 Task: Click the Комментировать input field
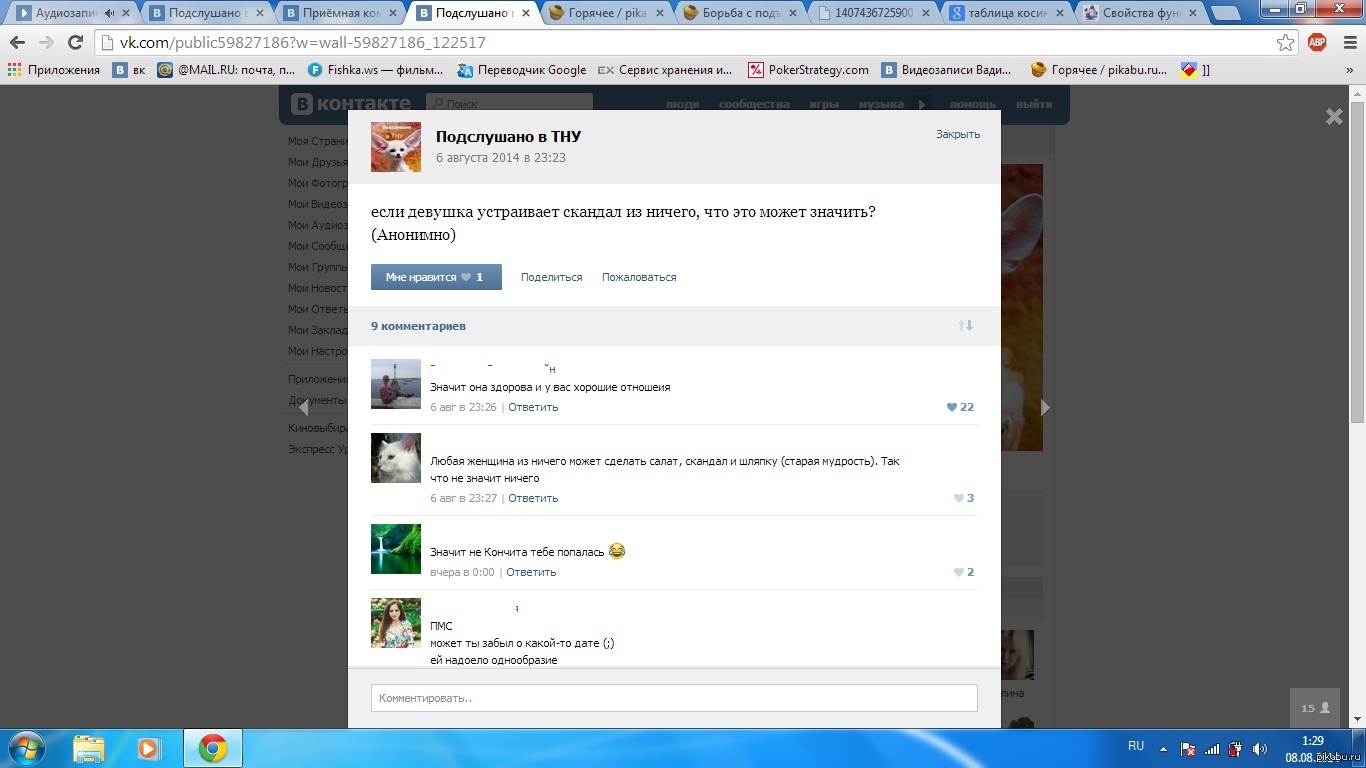(x=674, y=698)
